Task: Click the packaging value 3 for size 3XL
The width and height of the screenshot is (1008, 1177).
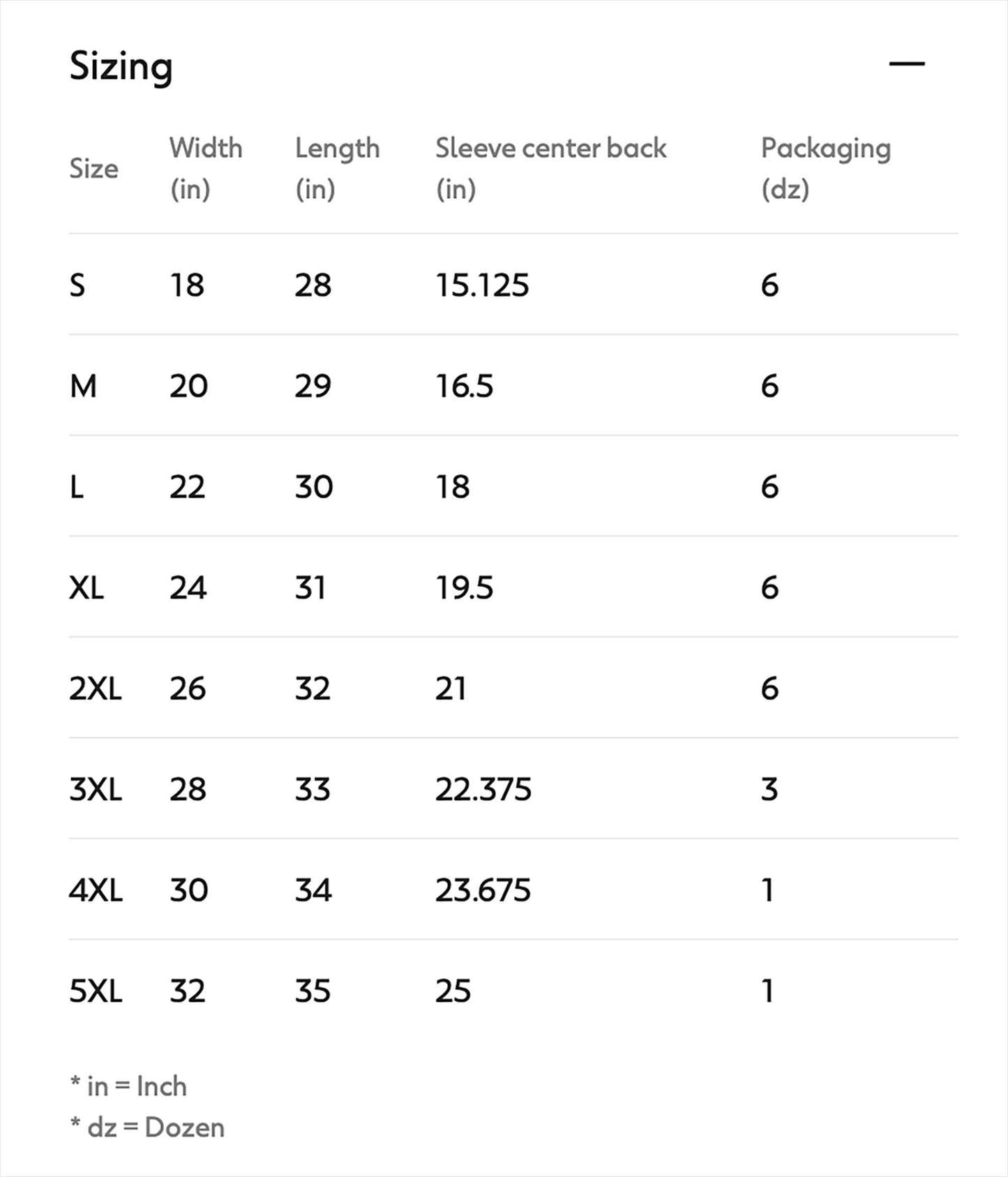Action: click(768, 789)
